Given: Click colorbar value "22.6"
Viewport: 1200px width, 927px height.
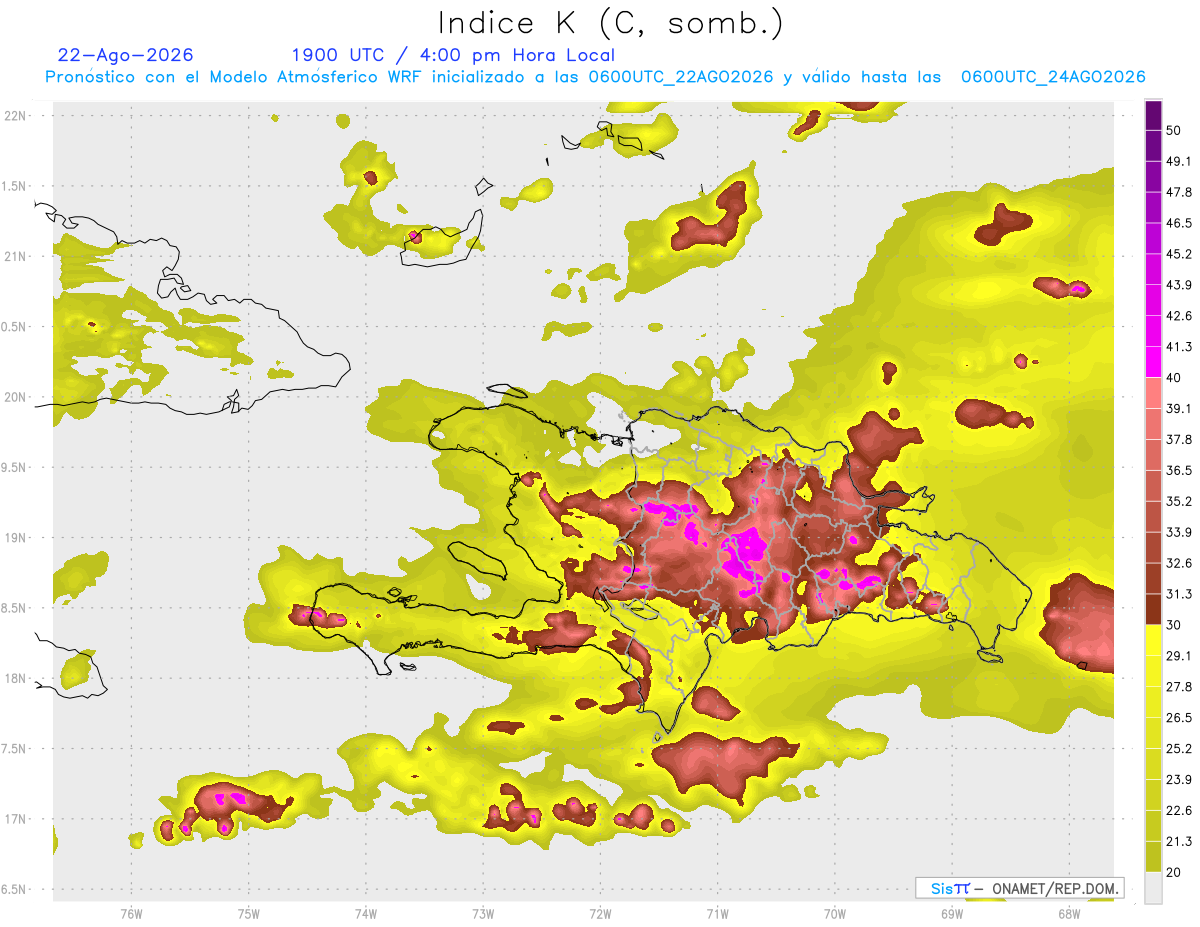Looking at the screenshot, I should (1179, 811).
